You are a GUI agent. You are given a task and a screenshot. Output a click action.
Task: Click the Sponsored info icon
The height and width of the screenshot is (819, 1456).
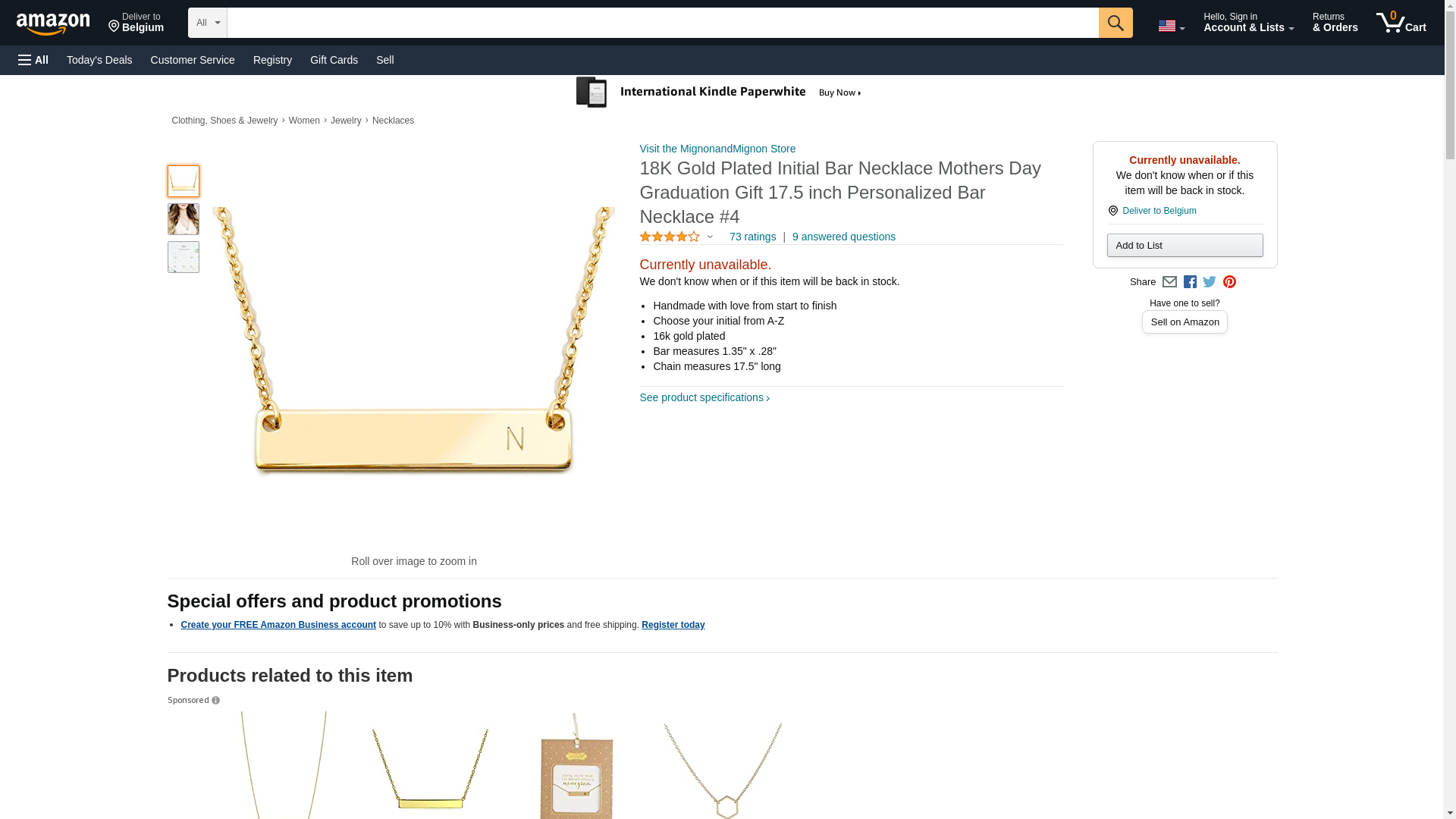click(216, 701)
